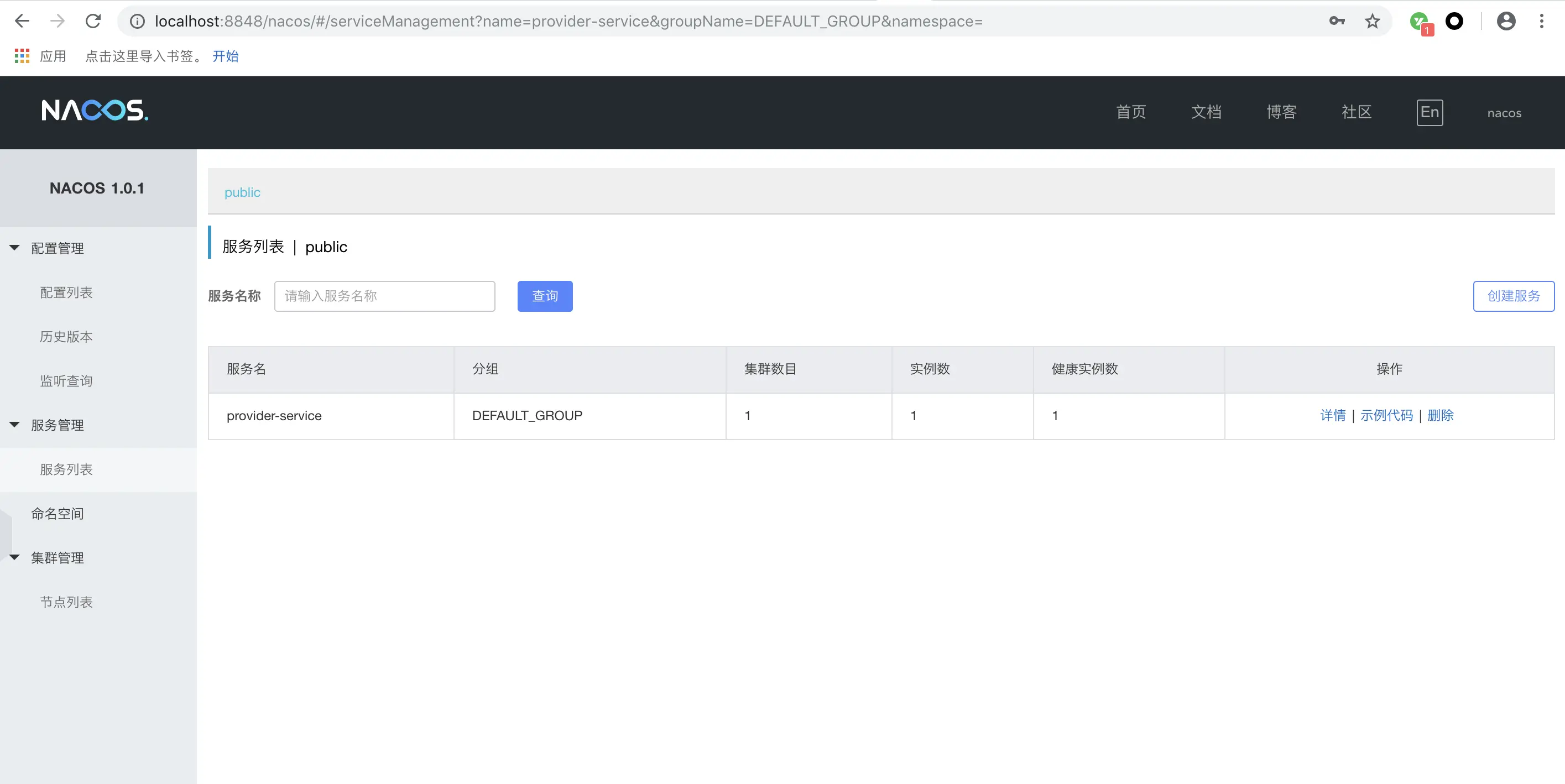Open Chrome three-dot menu

[1541, 21]
